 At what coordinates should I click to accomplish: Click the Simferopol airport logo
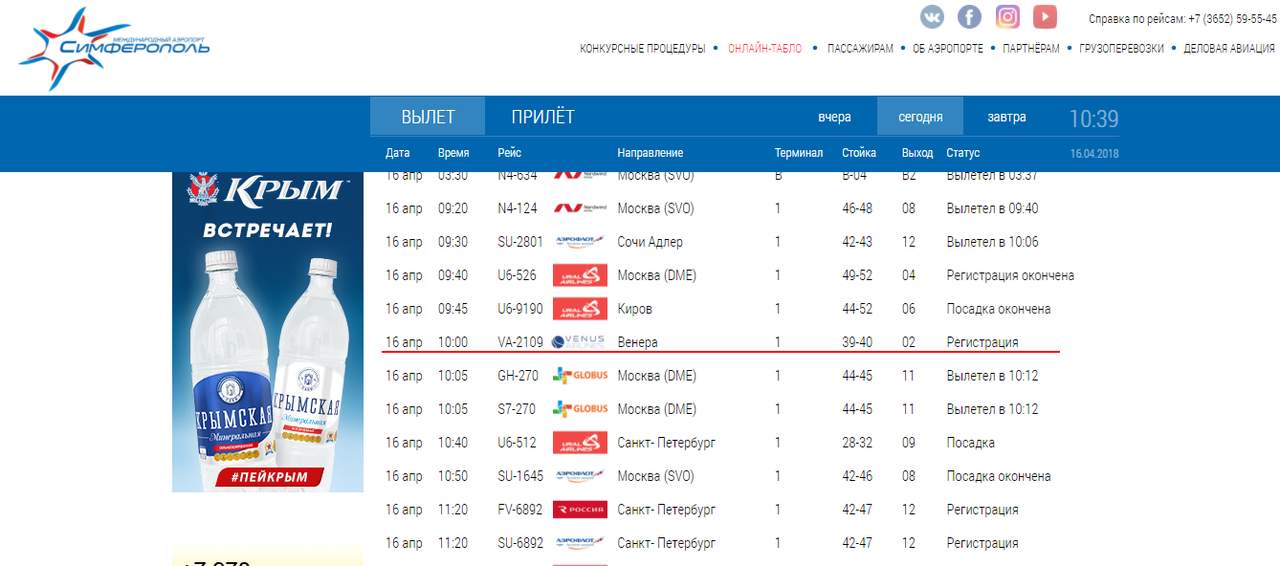(114, 47)
